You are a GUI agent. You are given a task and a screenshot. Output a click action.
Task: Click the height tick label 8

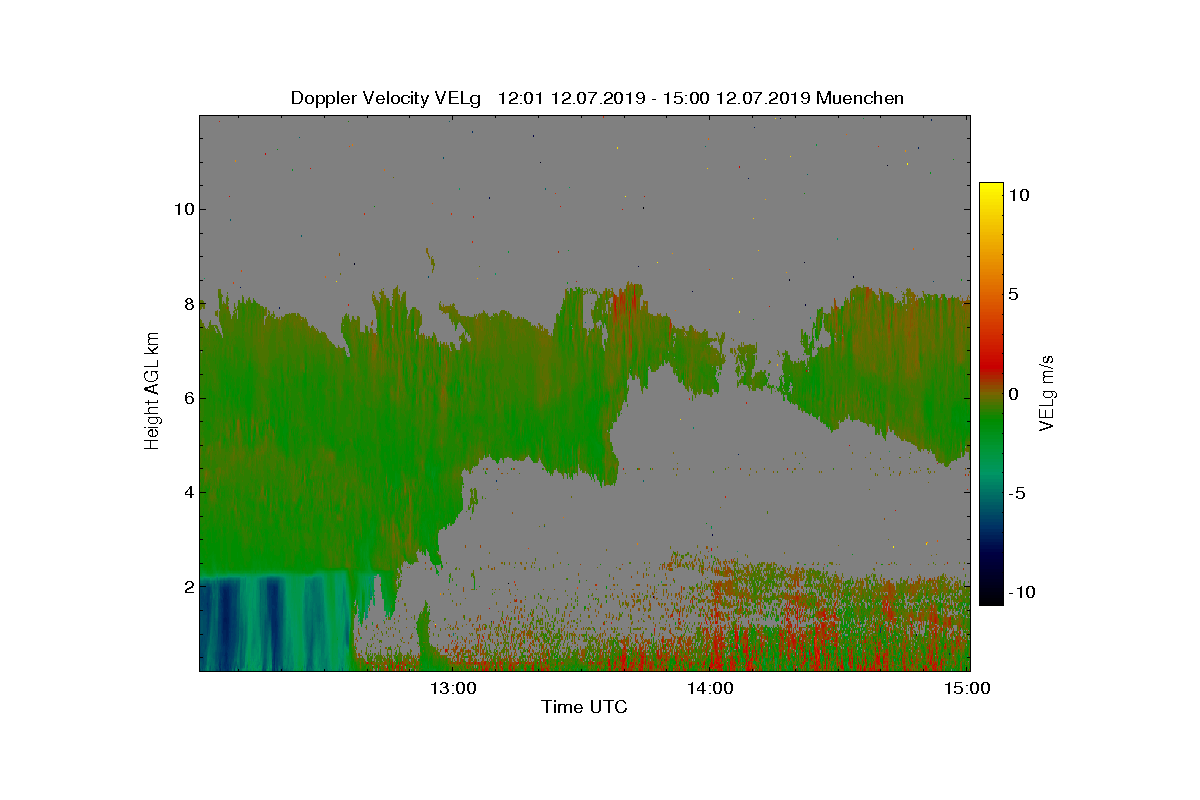(x=187, y=303)
